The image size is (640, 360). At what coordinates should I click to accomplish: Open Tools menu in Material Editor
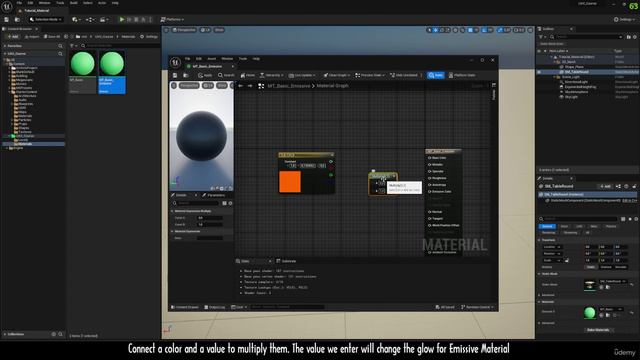pyautogui.click(x=243, y=59)
